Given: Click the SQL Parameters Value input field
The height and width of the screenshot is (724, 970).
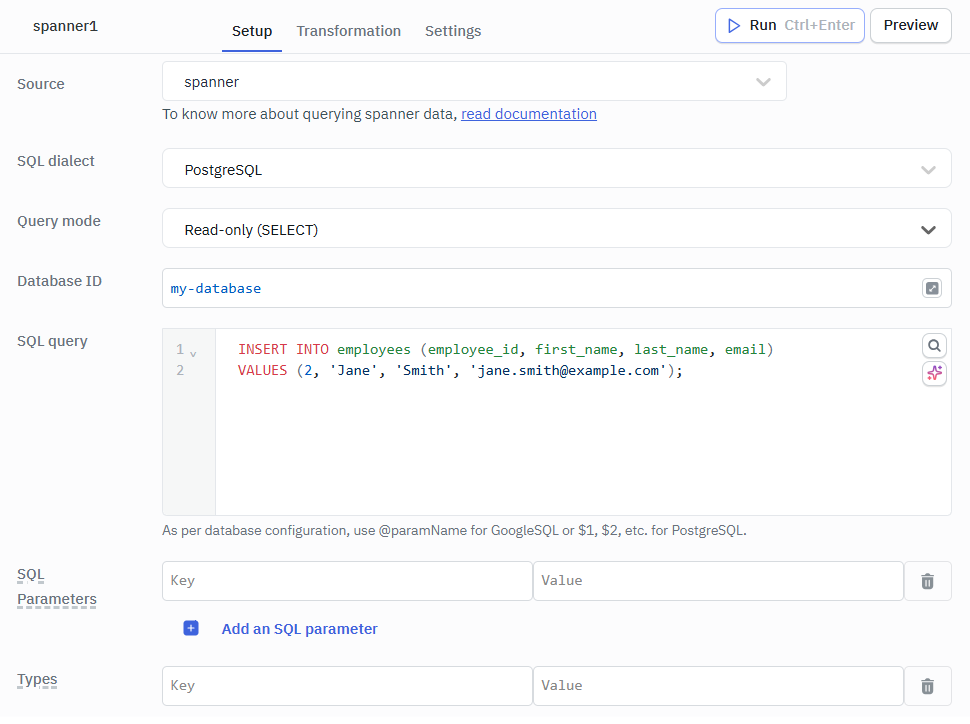Looking at the screenshot, I should pos(718,581).
